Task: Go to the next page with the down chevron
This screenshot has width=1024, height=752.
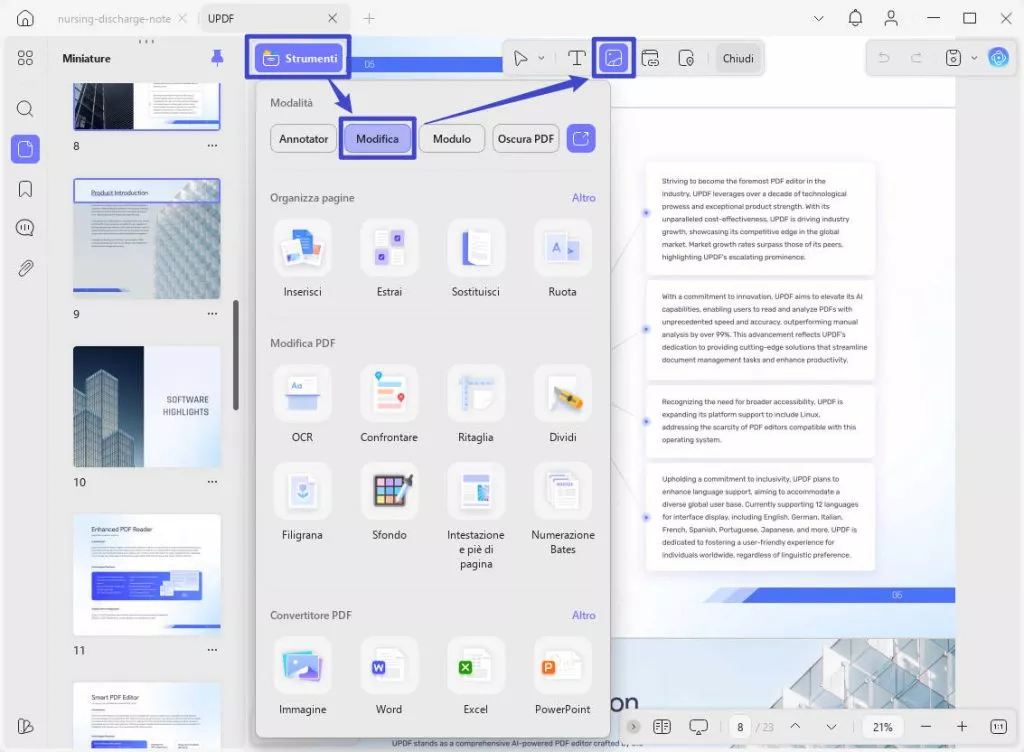Action: (831, 727)
